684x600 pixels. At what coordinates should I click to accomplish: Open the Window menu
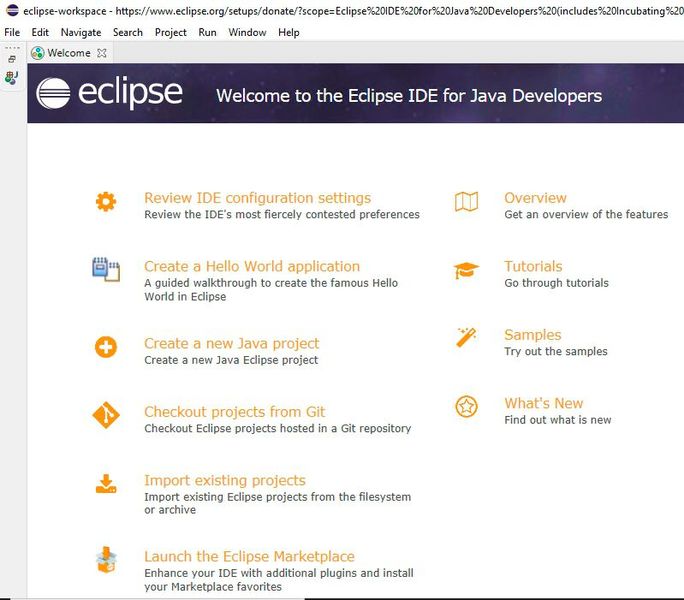(x=247, y=32)
